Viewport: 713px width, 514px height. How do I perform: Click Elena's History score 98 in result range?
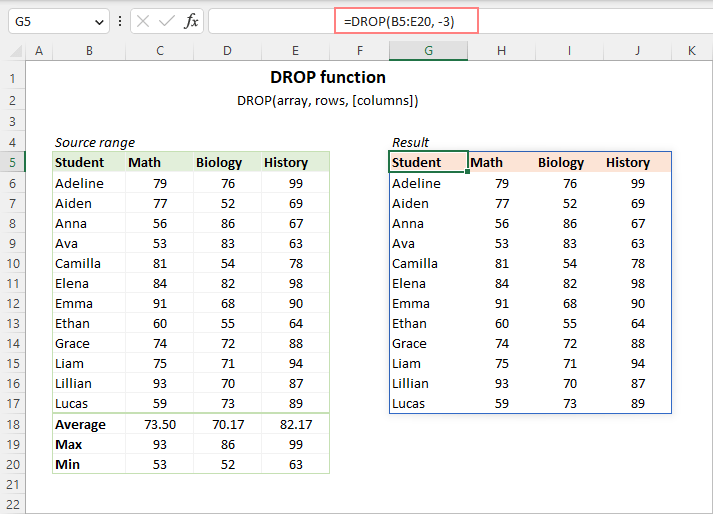coord(638,283)
